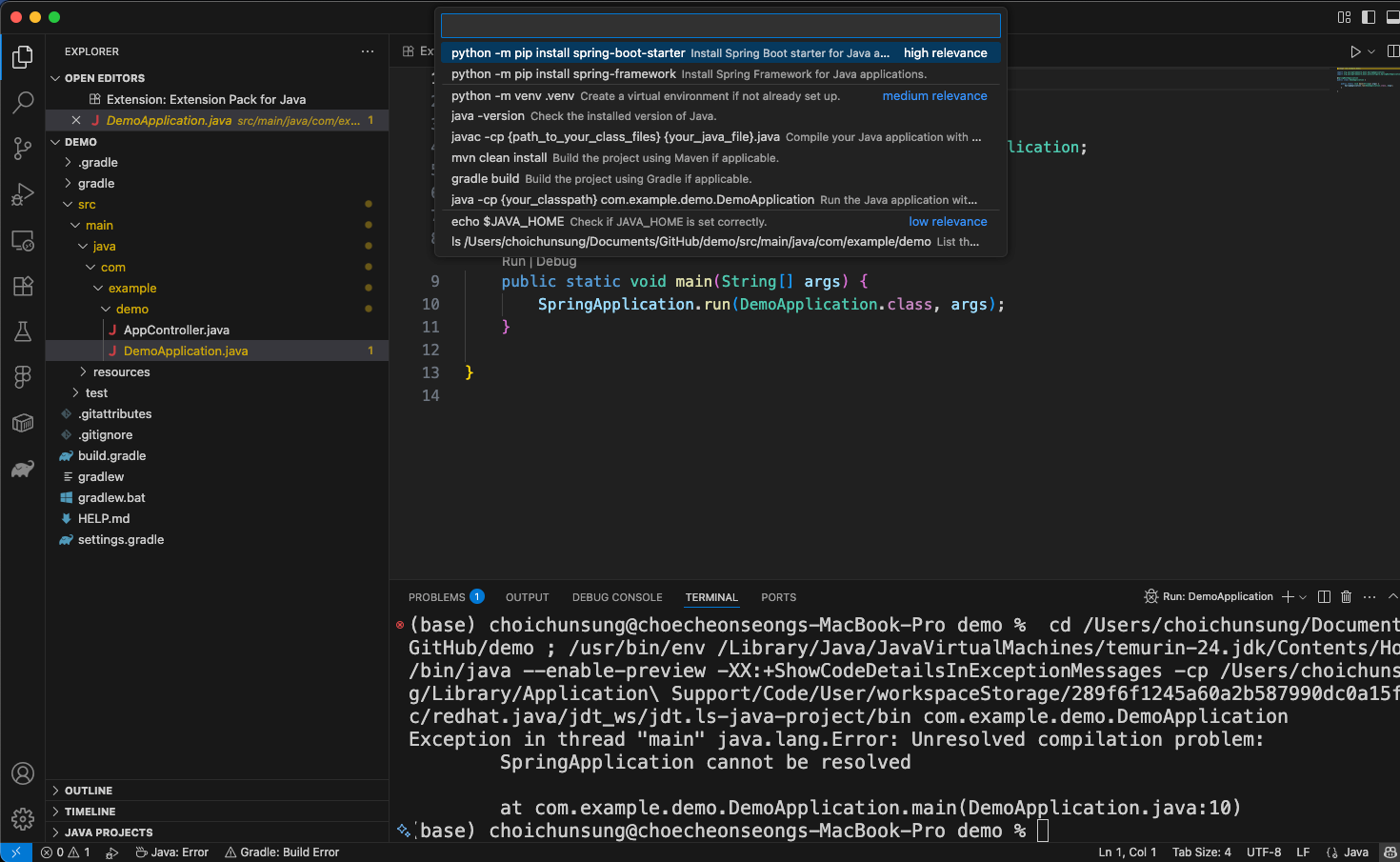Open the Search view icon
Screen dimensions: 1400x862
pyautogui.click(x=23, y=102)
